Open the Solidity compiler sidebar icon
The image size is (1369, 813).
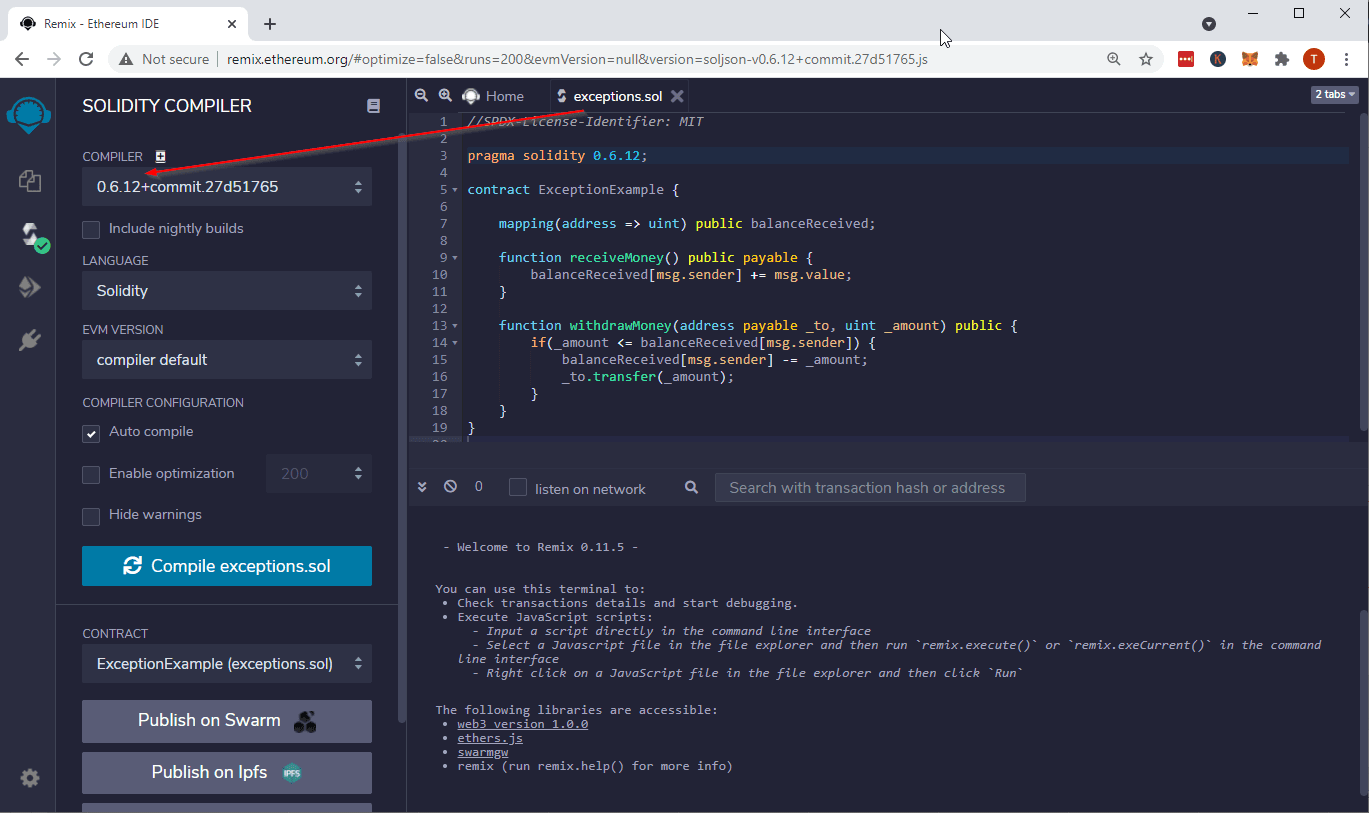click(31, 236)
